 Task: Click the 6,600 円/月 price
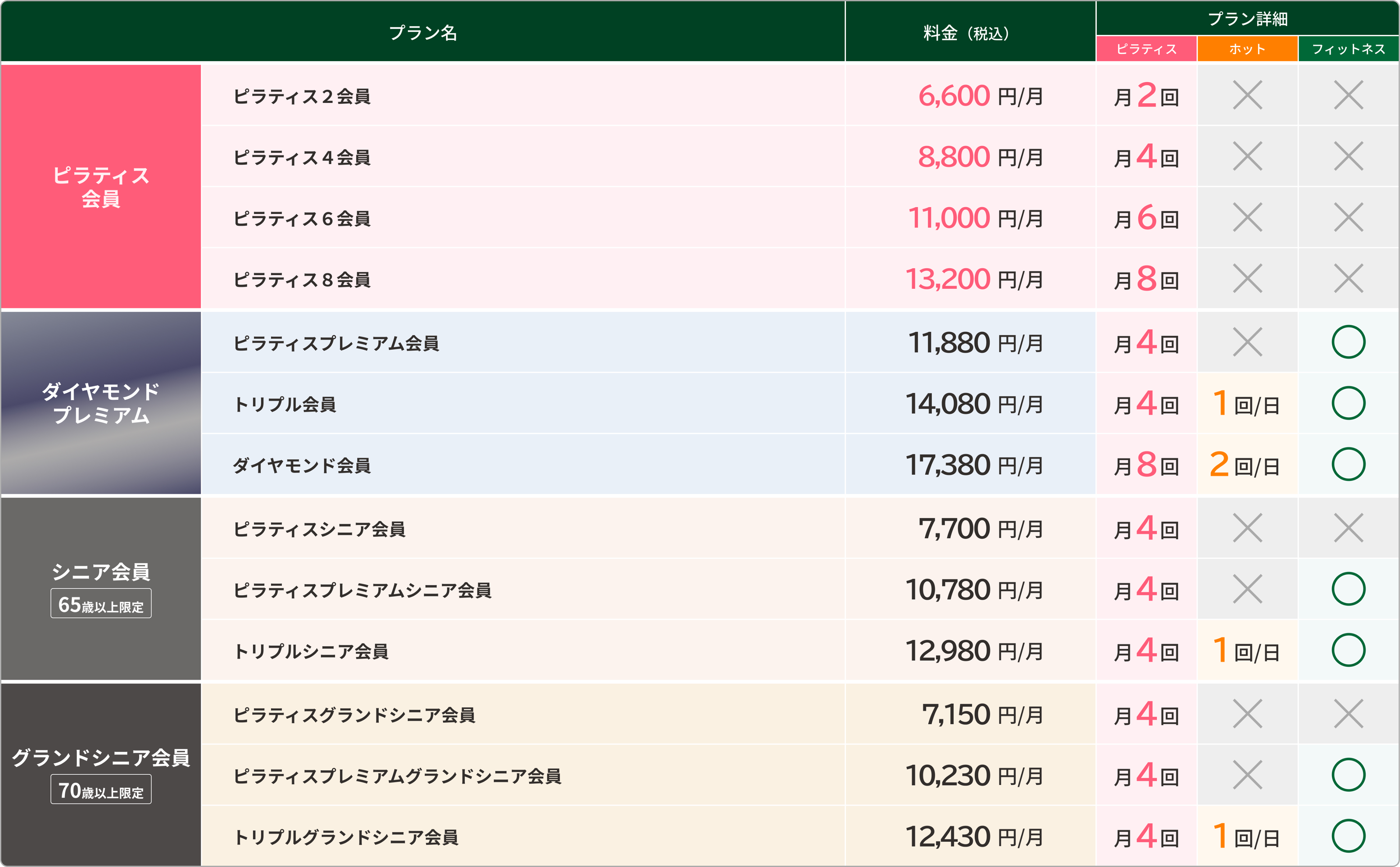tap(980, 96)
